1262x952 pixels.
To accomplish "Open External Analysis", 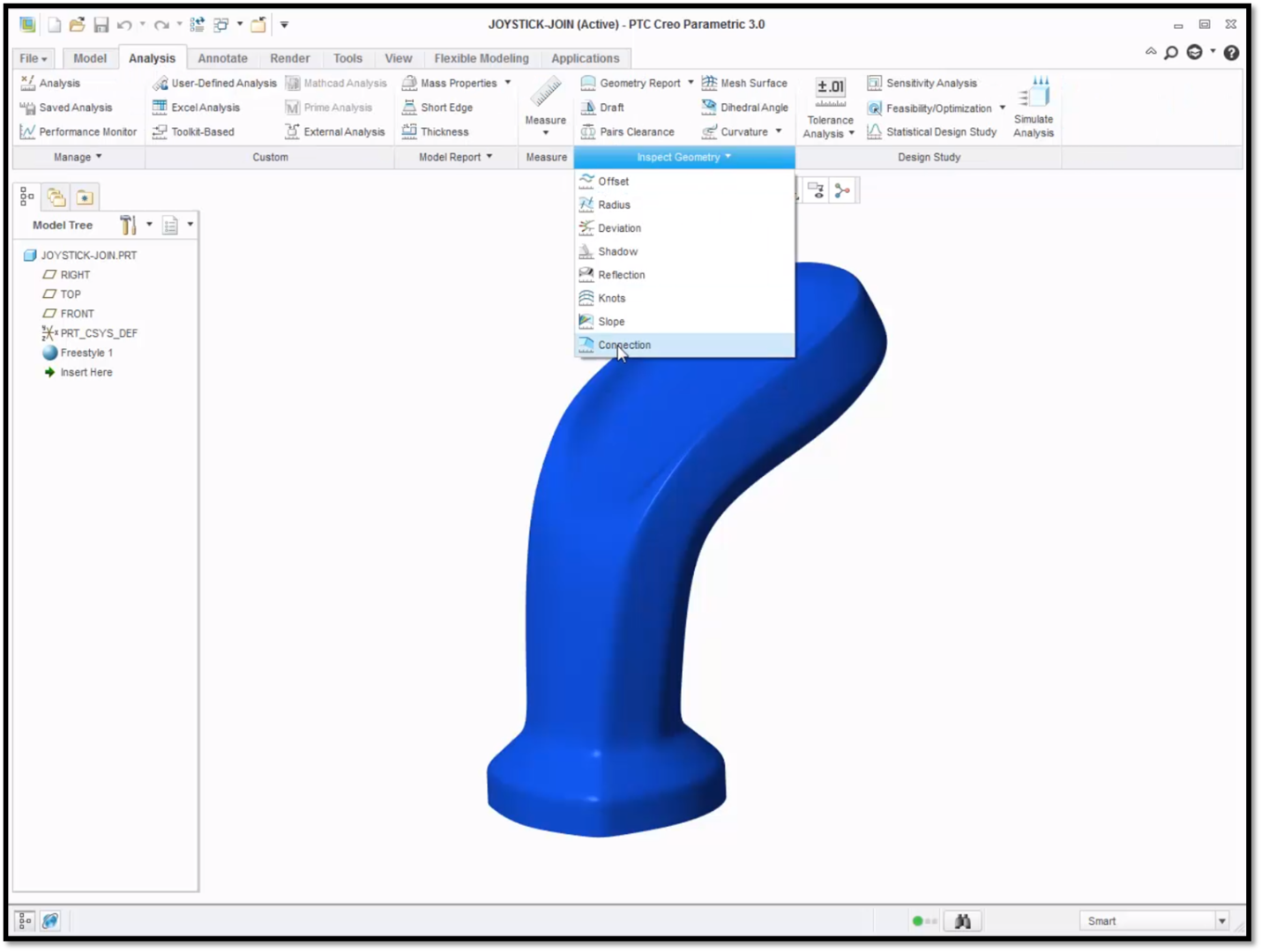I will pos(335,132).
